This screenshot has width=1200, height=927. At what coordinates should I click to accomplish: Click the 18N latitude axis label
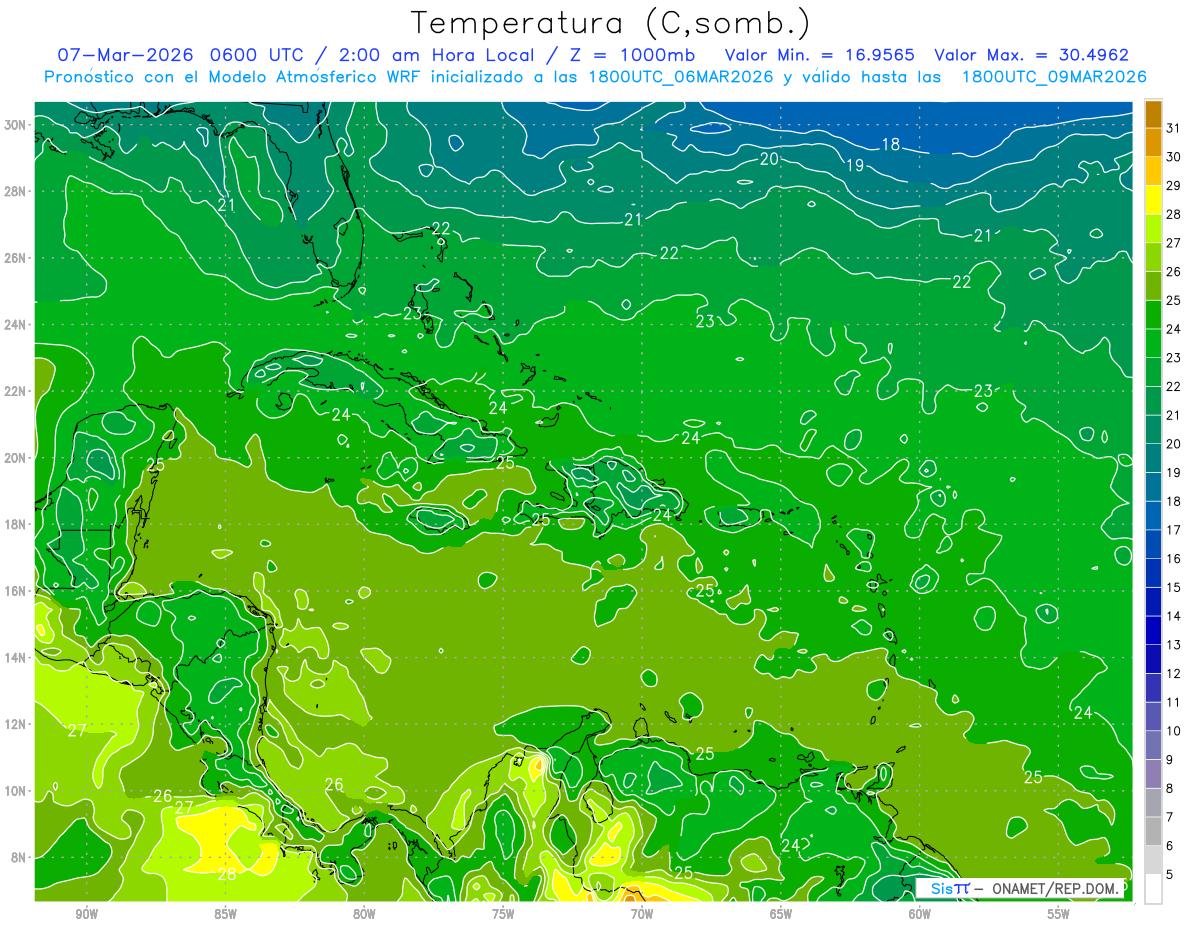(16, 524)
